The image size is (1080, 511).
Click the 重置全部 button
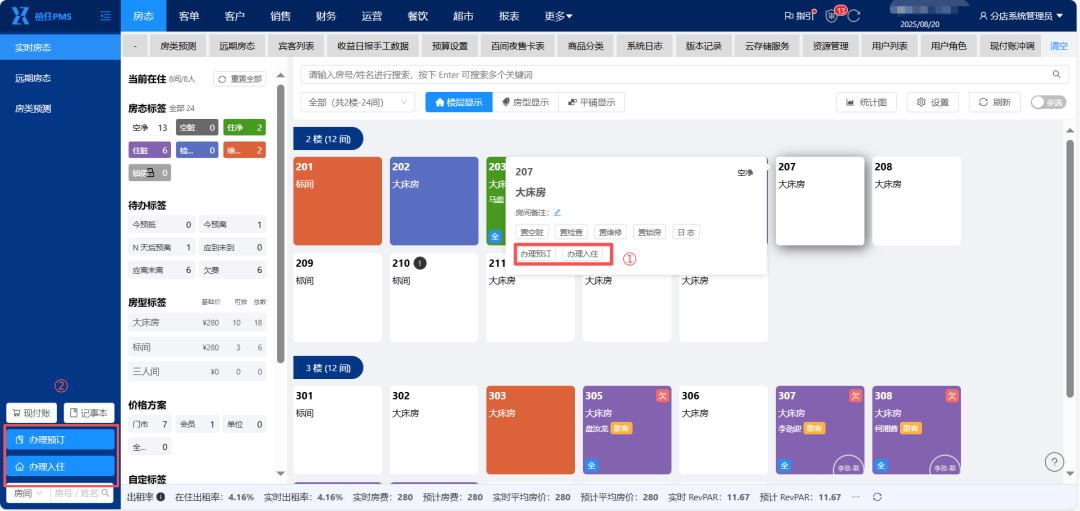point(240,79)
